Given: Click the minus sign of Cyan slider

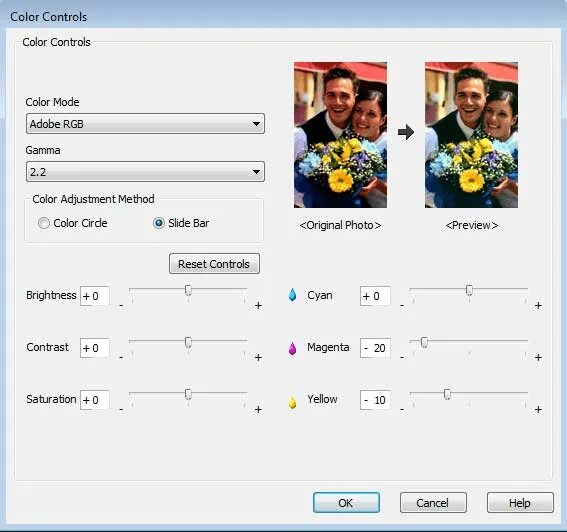Looking at the screenshot, I should pos(402,306).
